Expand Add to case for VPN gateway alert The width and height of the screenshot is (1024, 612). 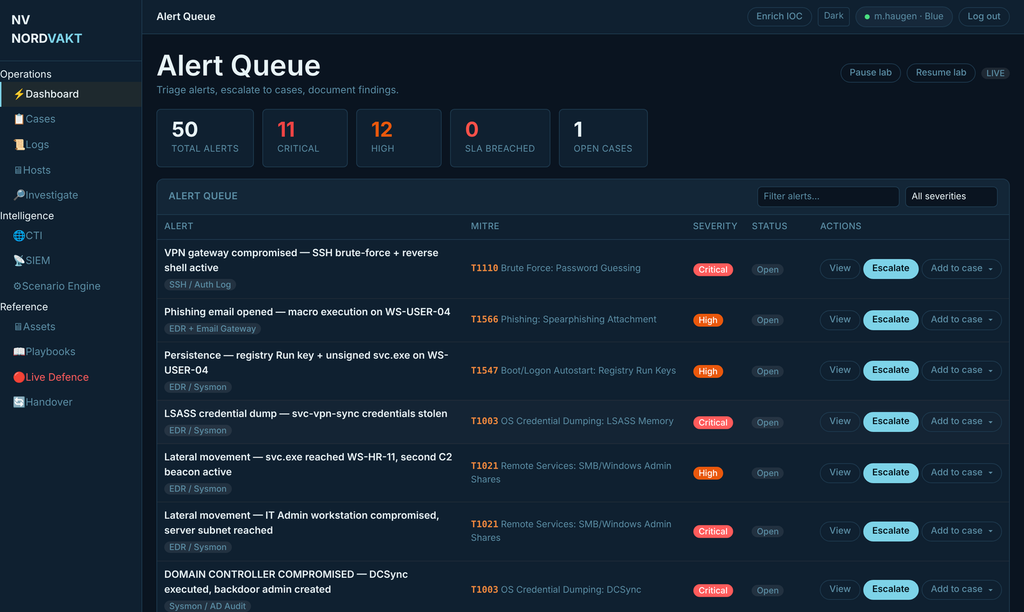point(961,268)
